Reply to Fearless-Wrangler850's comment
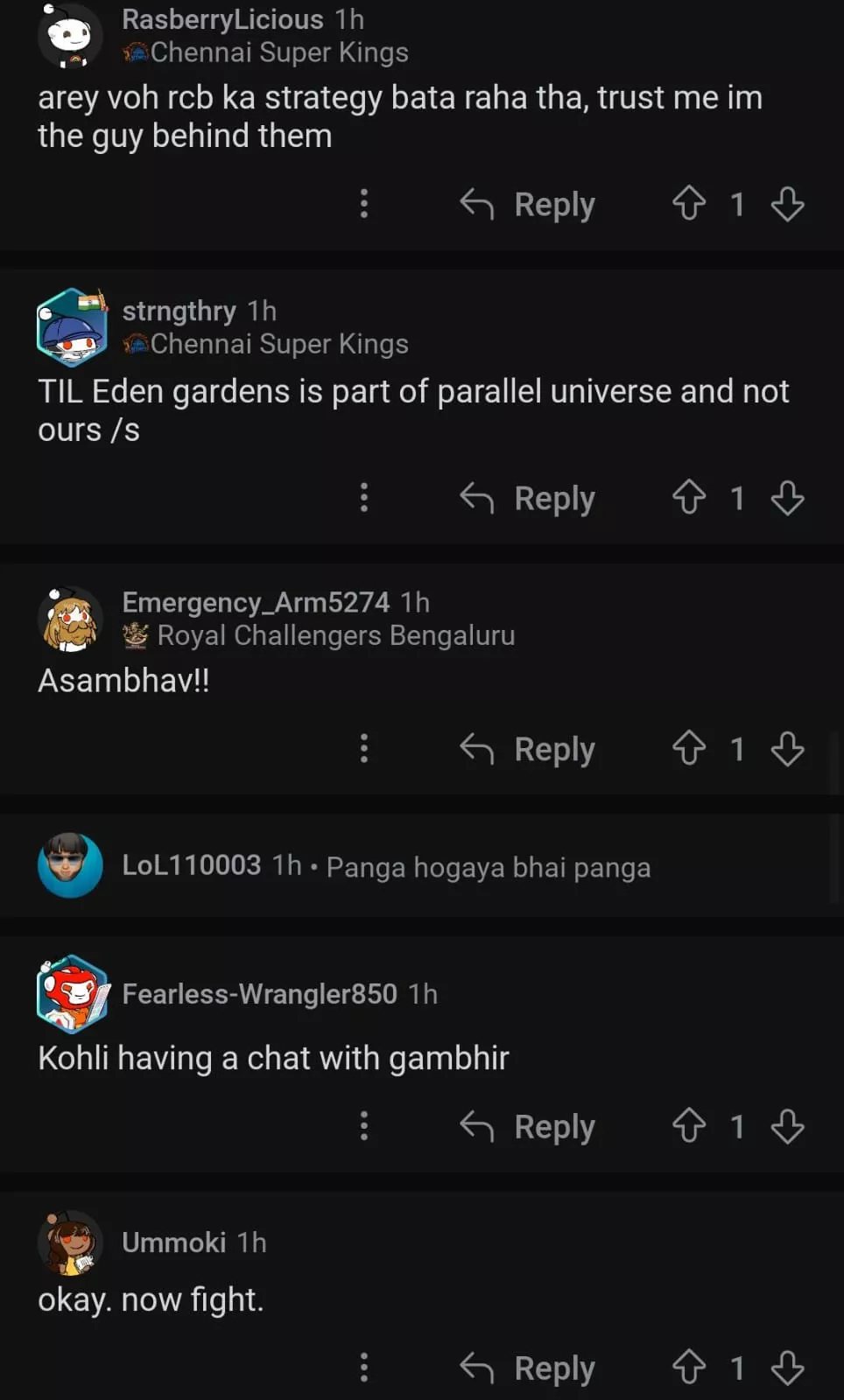The width and height of the screenshot is (844, 1400). 528,1126
